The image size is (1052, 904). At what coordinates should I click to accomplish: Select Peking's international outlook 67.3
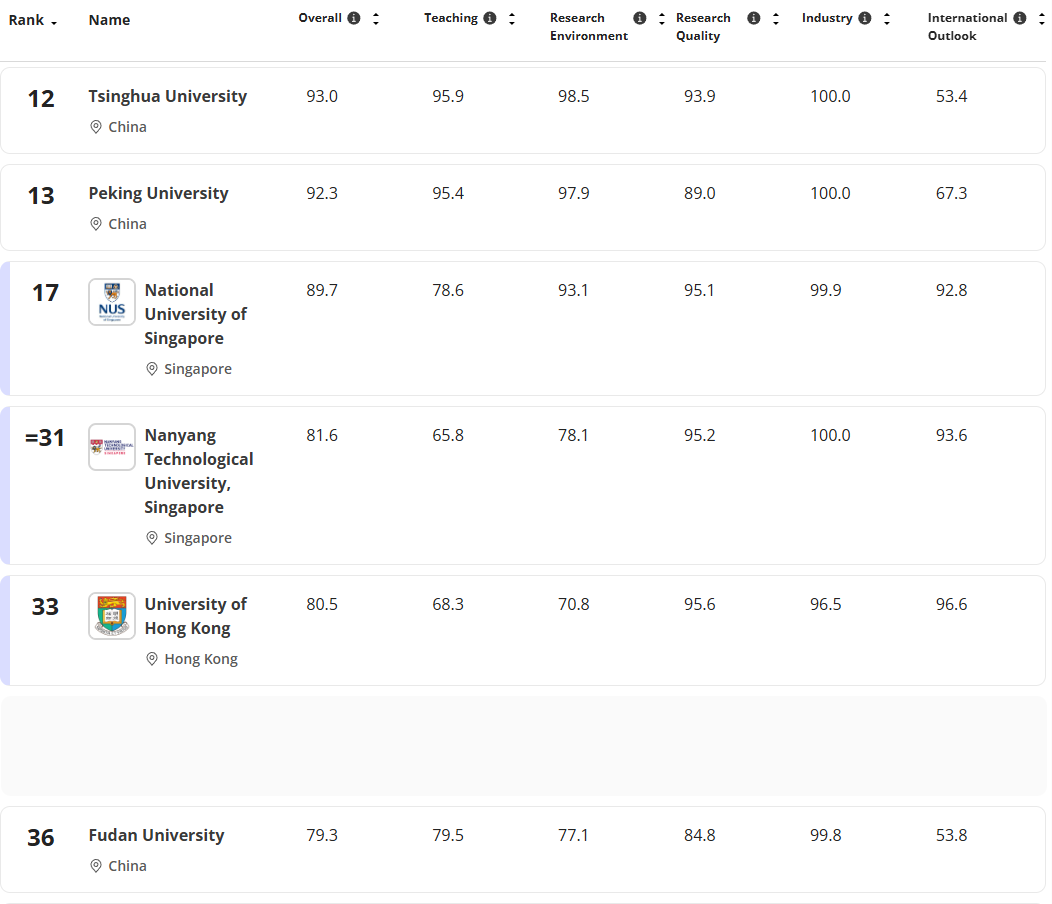pos(951,193)
